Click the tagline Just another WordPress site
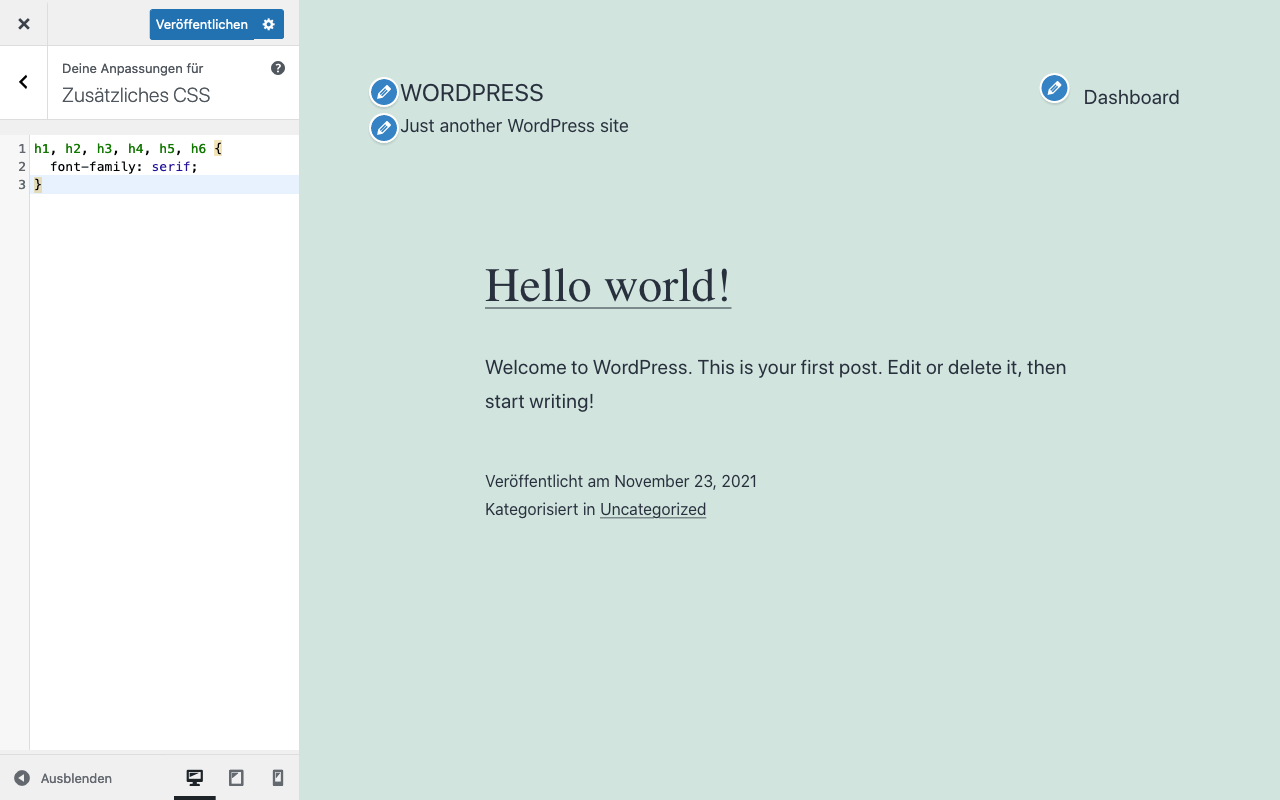The width and height of the screenshot is (1280, 800). pos(514,126)
